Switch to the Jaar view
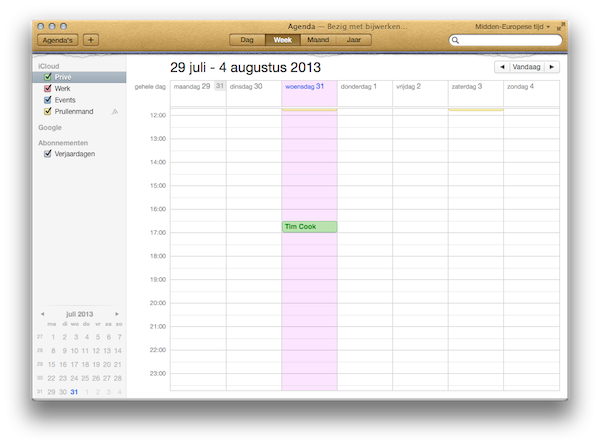 point(354,40)
